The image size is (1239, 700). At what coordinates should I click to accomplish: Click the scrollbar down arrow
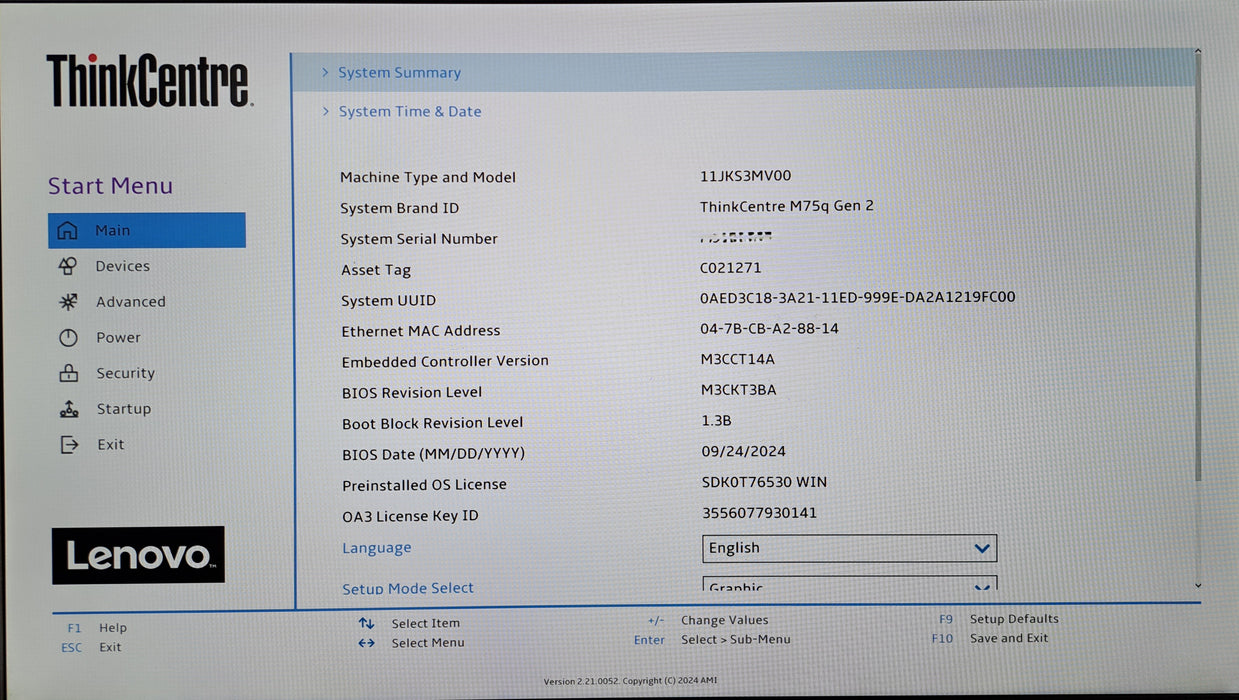[1198, 586]
